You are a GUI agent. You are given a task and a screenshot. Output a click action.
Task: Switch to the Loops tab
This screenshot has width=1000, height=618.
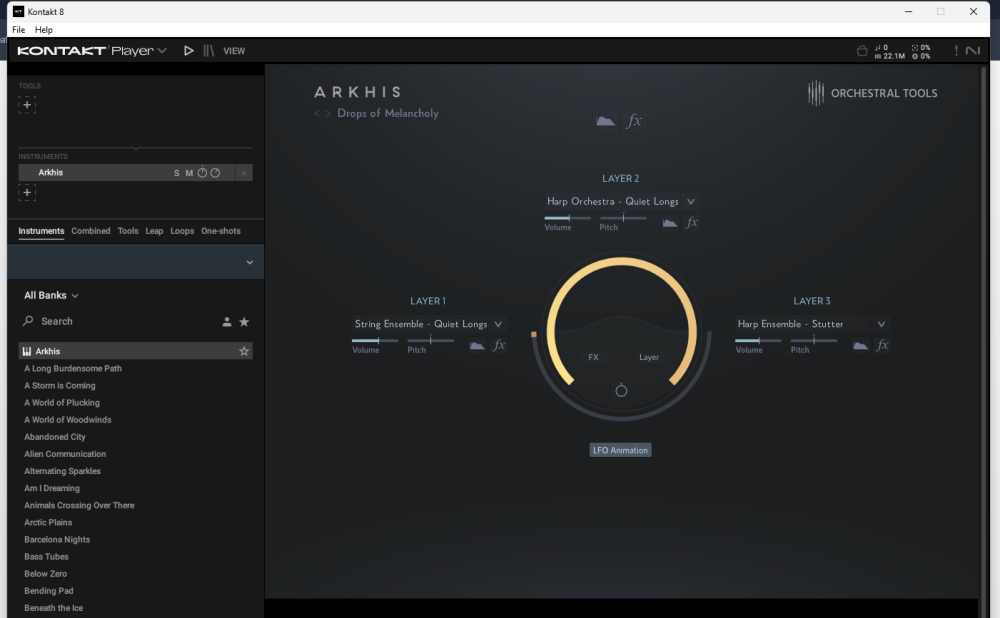pyautogui.click(x=182, y=231)
